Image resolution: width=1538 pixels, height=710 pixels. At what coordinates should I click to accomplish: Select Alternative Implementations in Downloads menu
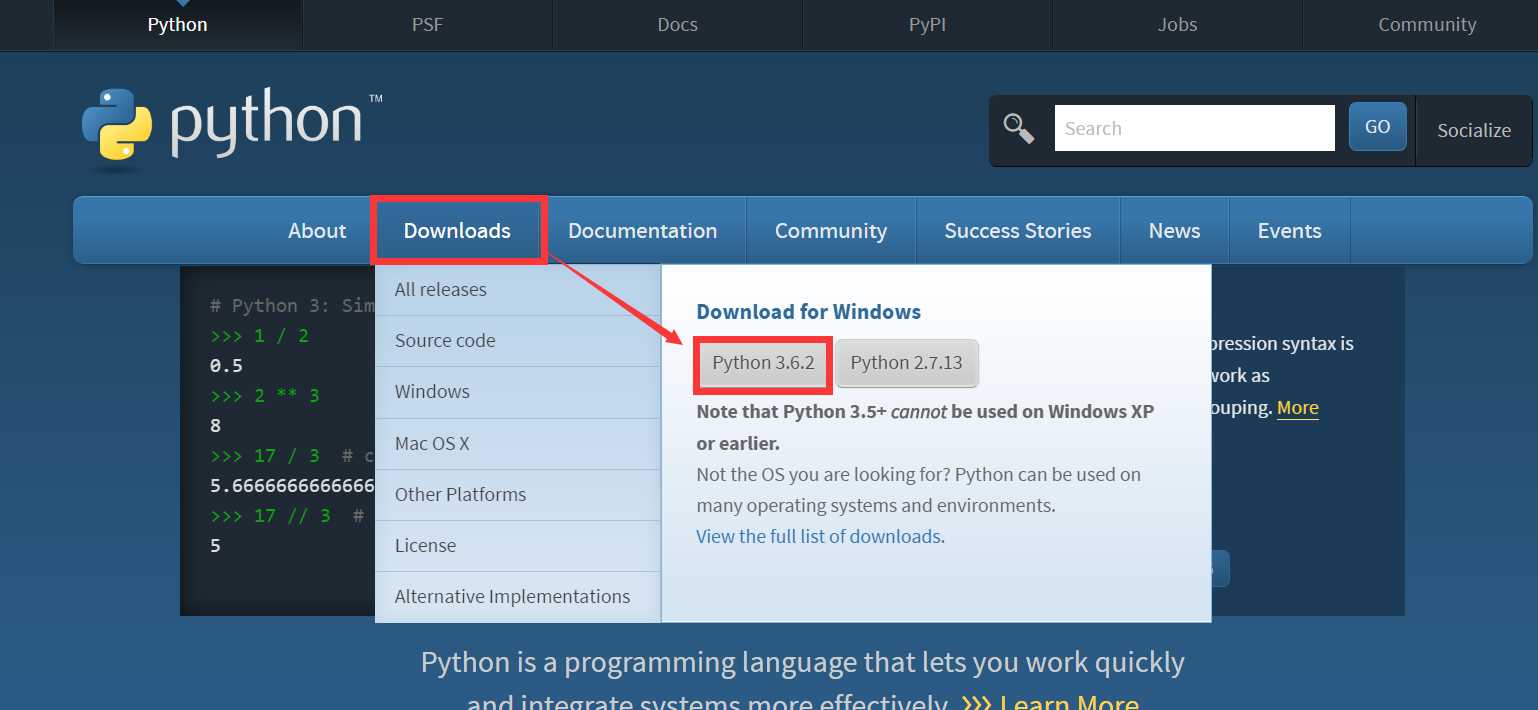[518, 597]
